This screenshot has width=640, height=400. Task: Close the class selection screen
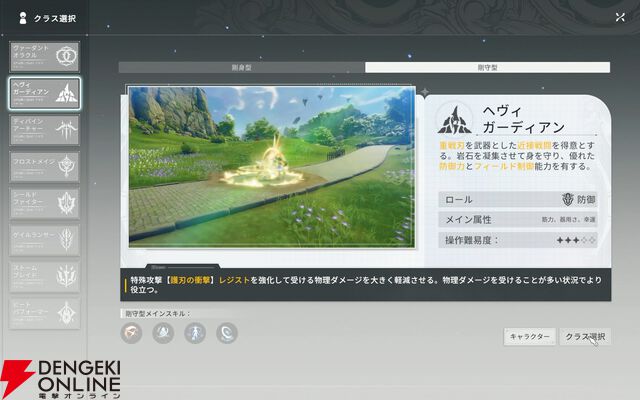coord(620,17)
